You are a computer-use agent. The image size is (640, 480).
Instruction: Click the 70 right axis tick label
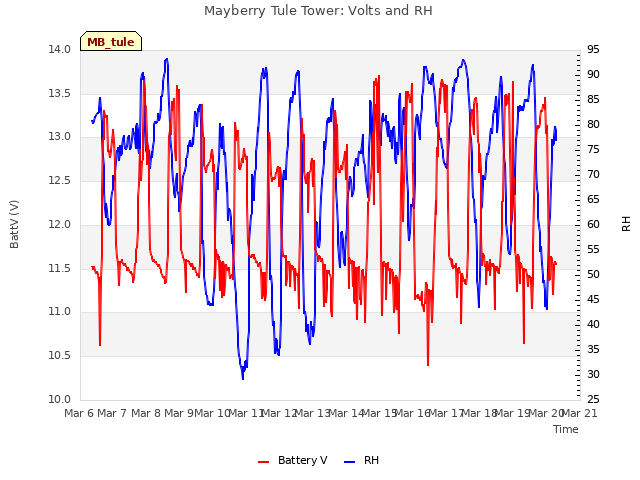(593, 175)
